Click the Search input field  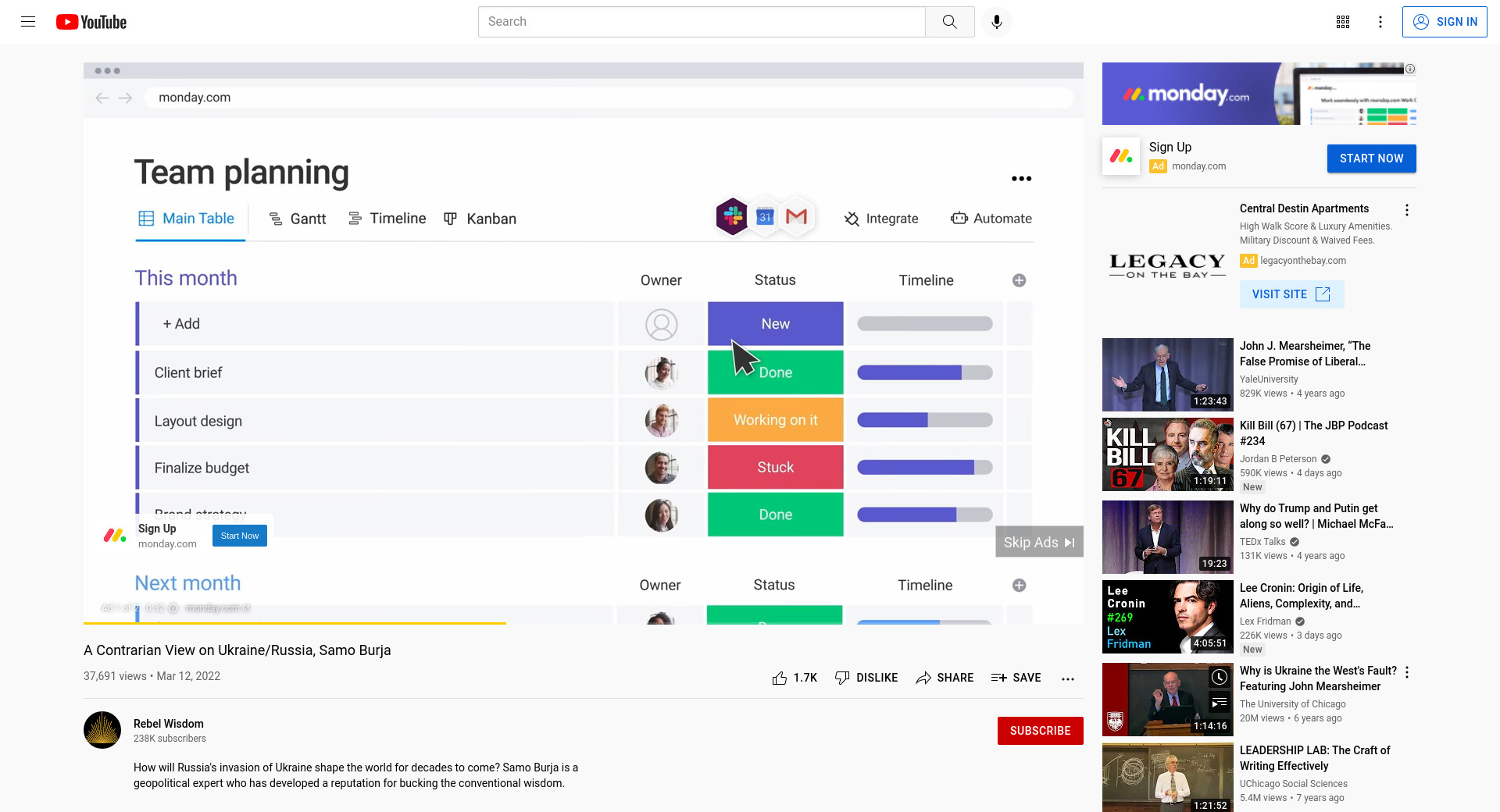click(x=702, y=22)
